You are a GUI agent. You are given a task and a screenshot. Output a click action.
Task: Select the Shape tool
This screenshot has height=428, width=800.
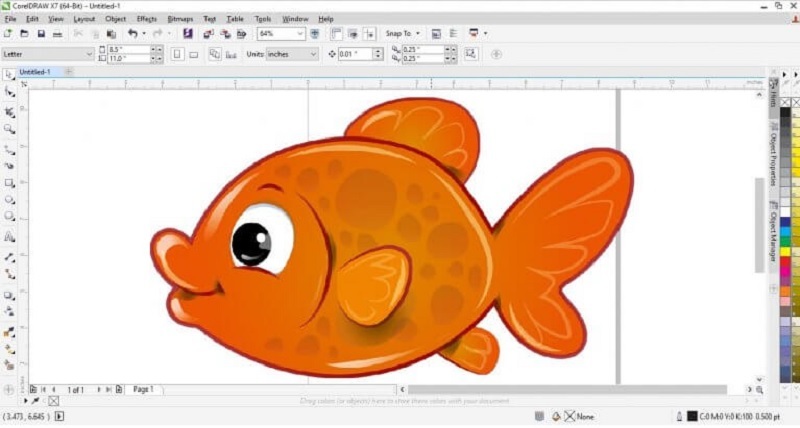click(x=9, y=92)
